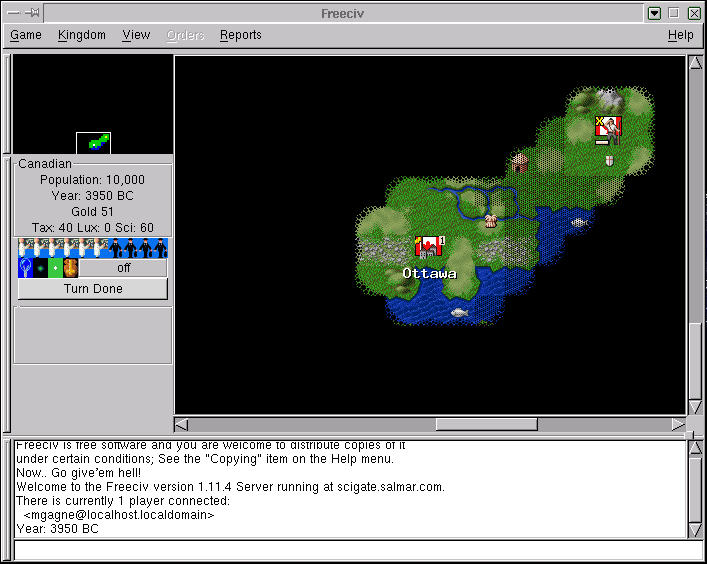Click the green pollution indicator icon
This screenshot has height=564, width=707.
coord(55,268)
